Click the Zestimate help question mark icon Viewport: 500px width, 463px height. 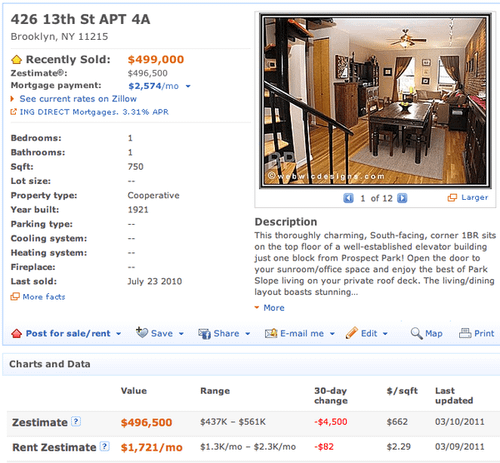(x=76, y=421)
